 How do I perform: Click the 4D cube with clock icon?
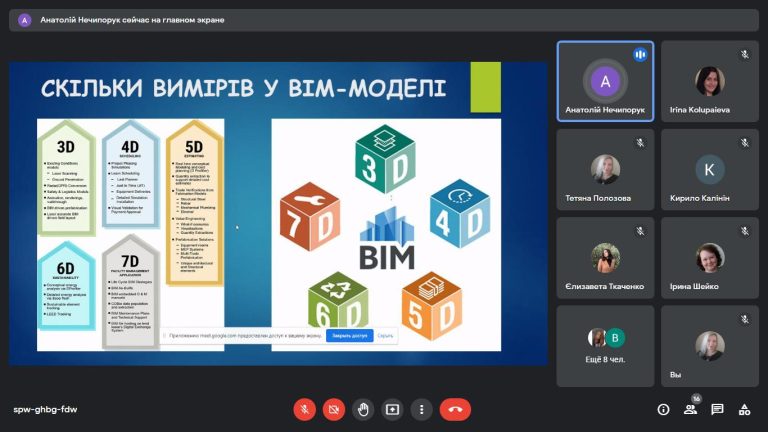click(459, 213)
